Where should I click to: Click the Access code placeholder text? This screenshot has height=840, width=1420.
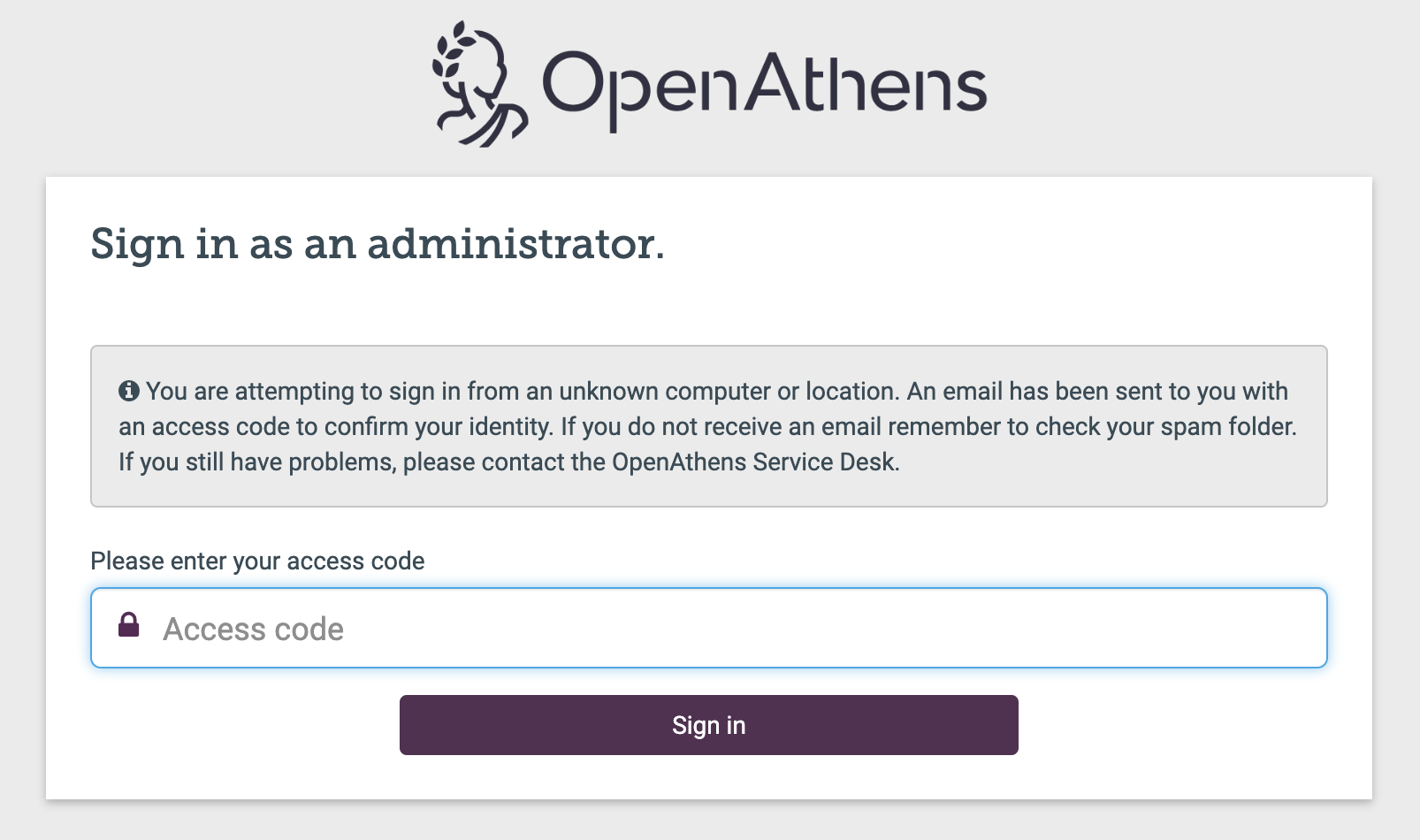[x=254, y=628]
